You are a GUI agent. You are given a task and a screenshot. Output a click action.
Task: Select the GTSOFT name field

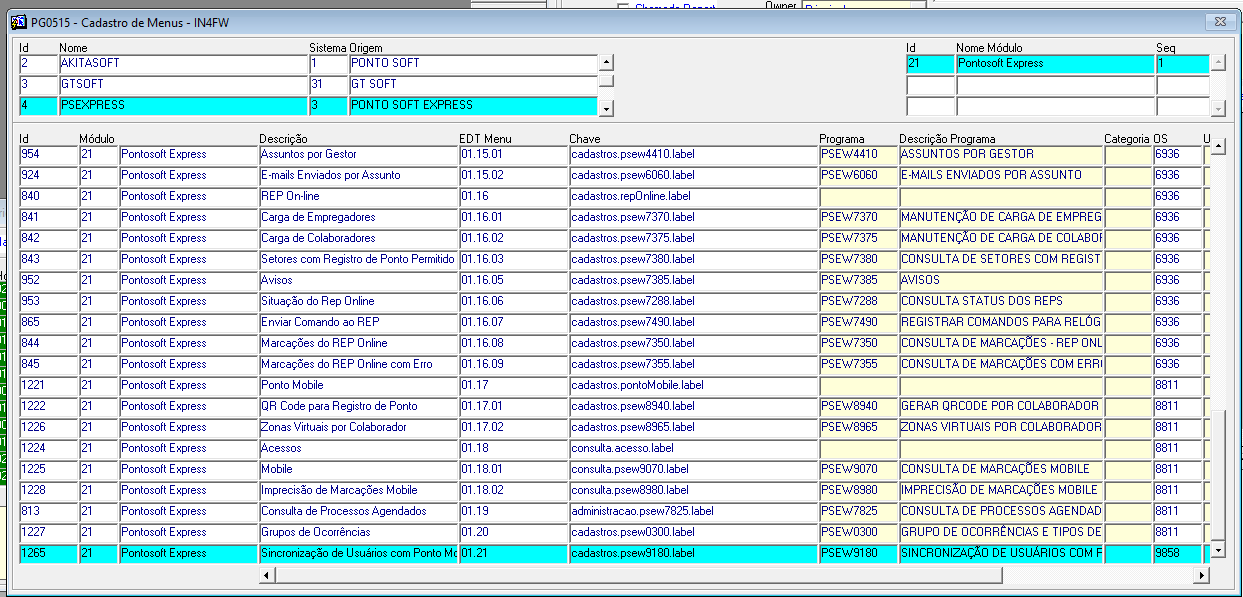pyautogui.click(x=183, y=85)
